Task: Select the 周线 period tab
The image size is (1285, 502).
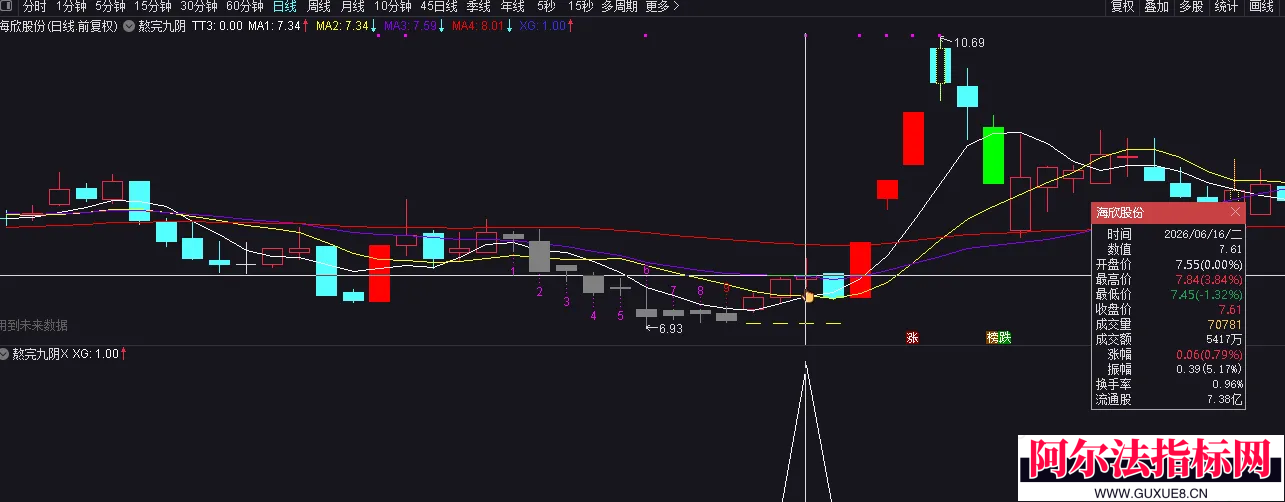Action: pos(318,7)
